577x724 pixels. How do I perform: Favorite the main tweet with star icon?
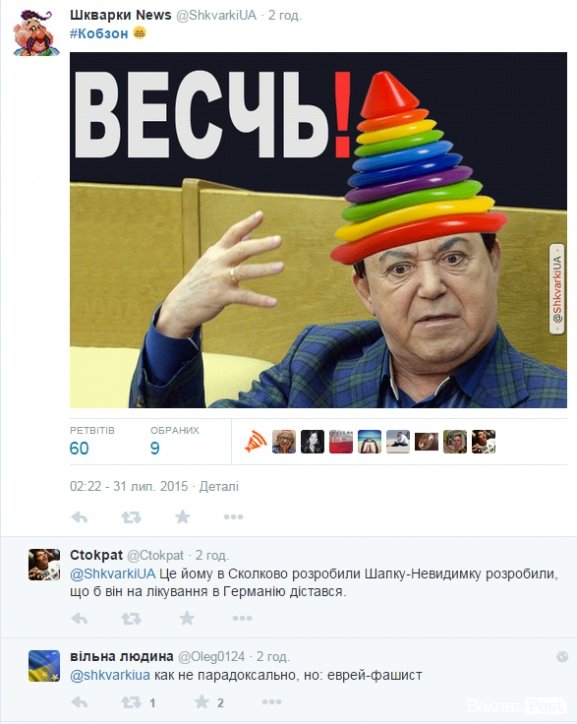pos(183,517)
